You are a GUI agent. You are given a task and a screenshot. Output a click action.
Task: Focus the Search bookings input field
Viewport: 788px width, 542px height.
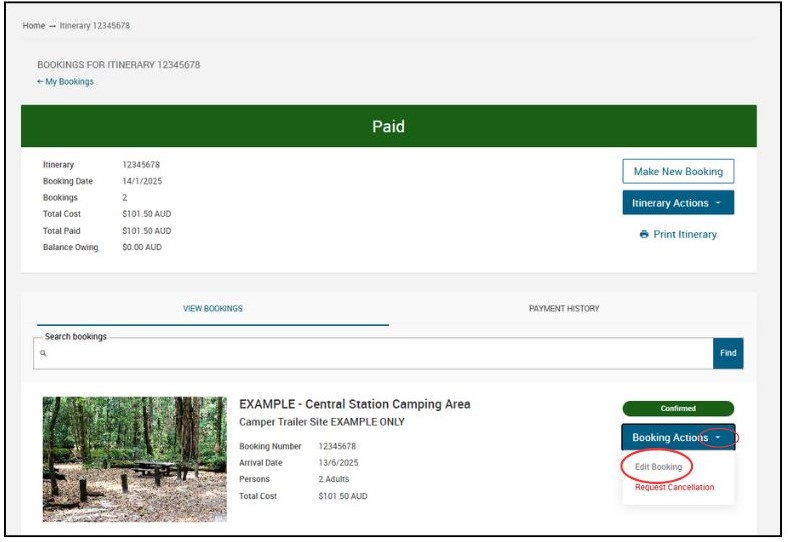pos(373,353)
